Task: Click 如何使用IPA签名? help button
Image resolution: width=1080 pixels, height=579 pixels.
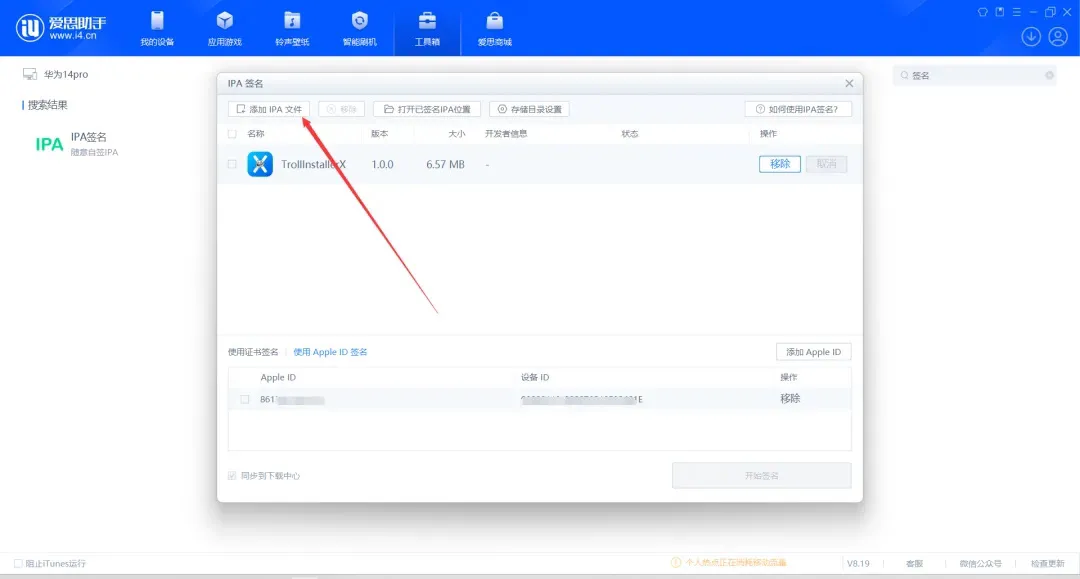Action: [797, 109]
